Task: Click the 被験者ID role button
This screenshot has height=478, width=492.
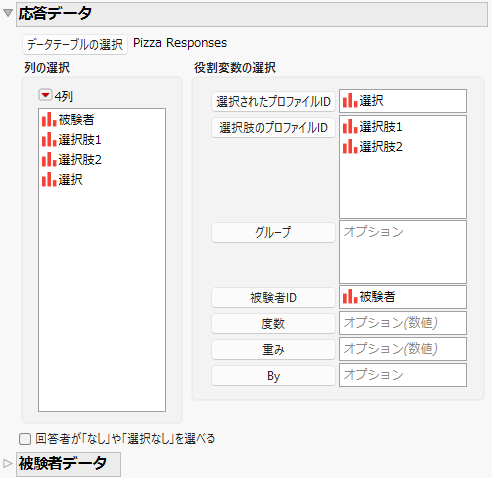Action: click(x=273, y=297)
